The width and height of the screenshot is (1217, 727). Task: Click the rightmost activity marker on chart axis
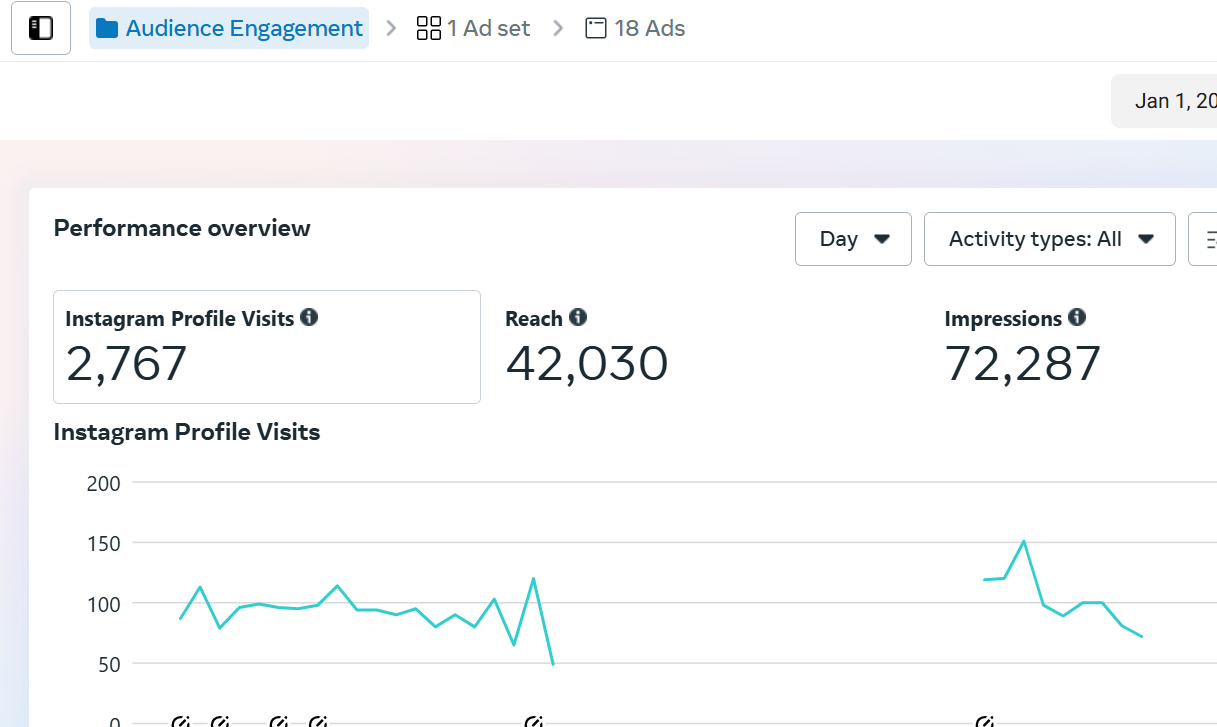coord(985,722)
